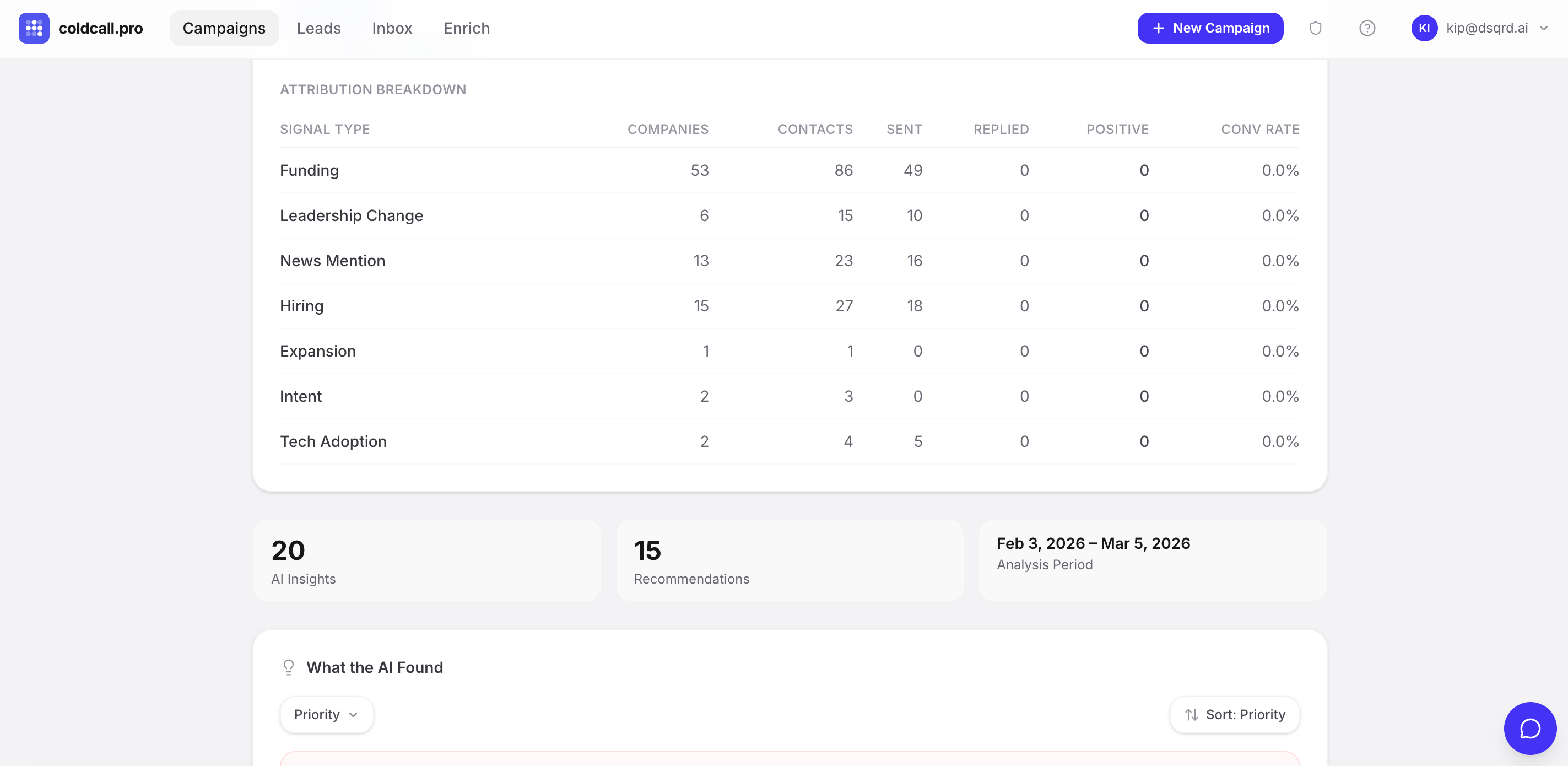Click the kip@dsqrd.ai account email

click(x=1486, y=28)
